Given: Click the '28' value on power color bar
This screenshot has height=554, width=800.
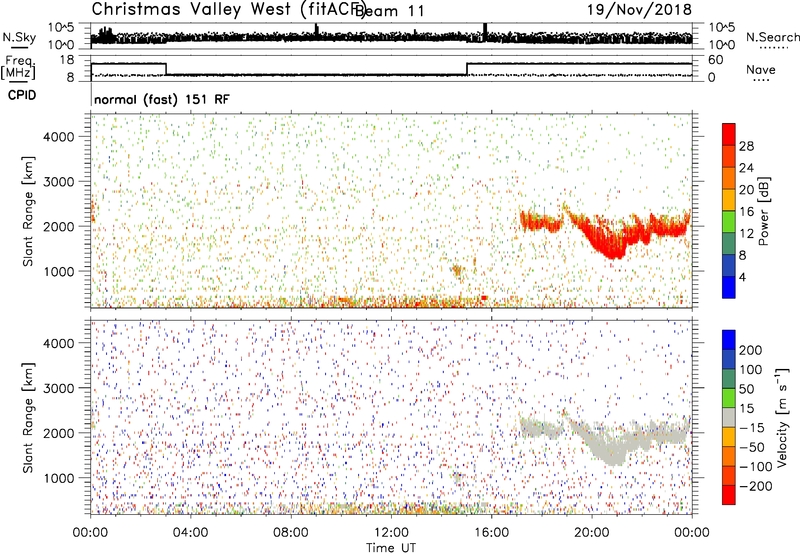Looking at the screenshot, I should click(x=746, y=146).
